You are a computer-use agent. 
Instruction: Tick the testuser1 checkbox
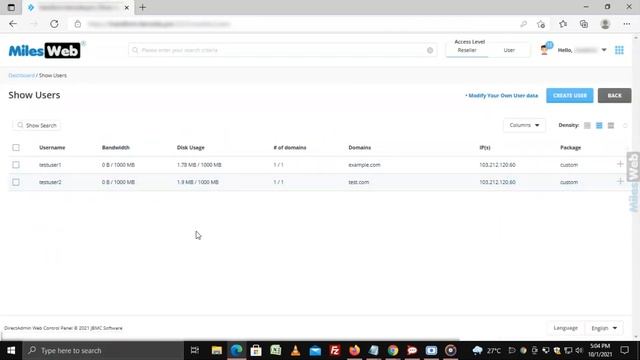coord(16,165)
